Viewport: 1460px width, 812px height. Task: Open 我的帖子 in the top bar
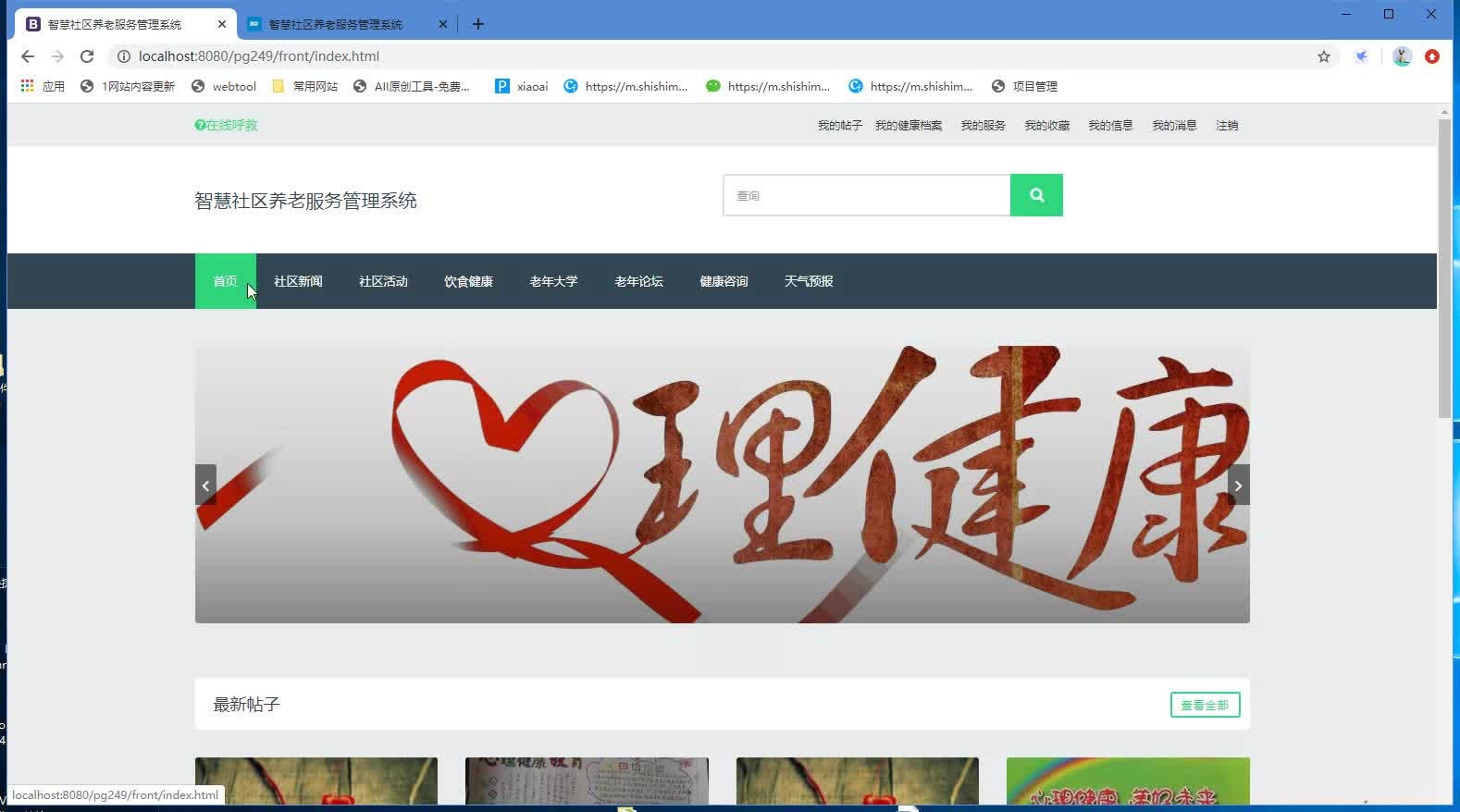pos(839,125)
